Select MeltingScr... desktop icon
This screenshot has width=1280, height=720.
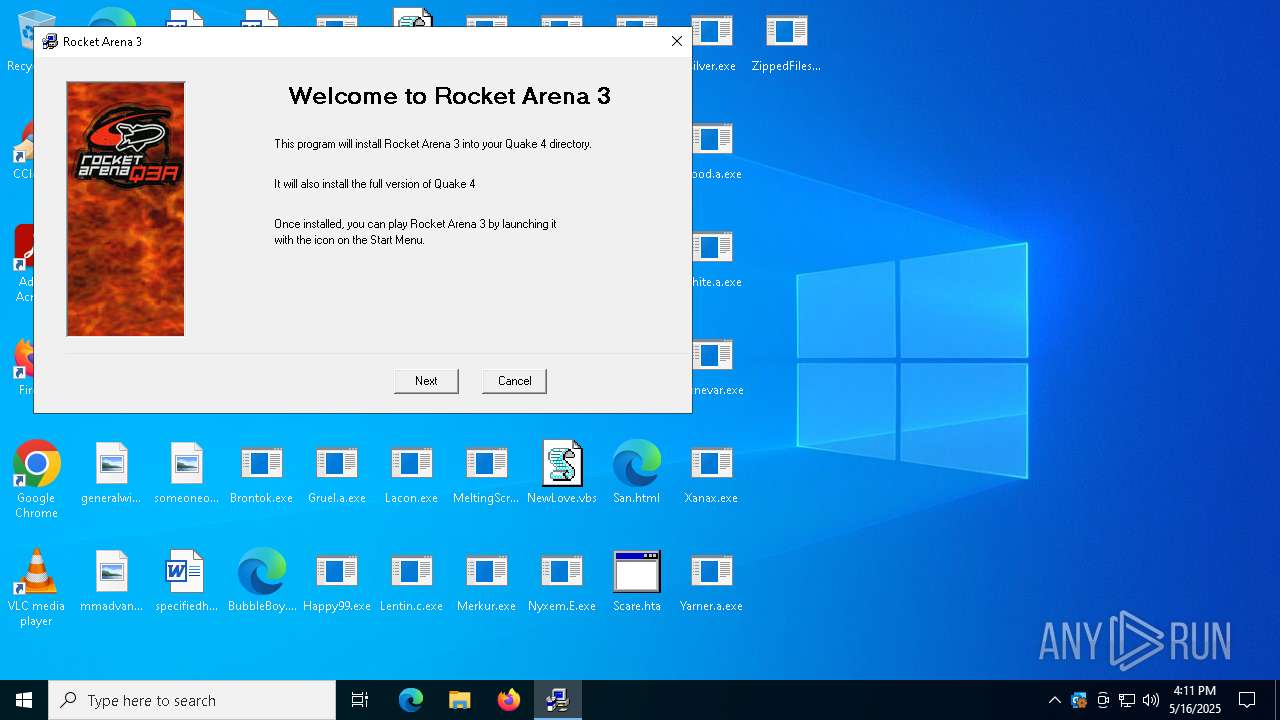[486, 473]
